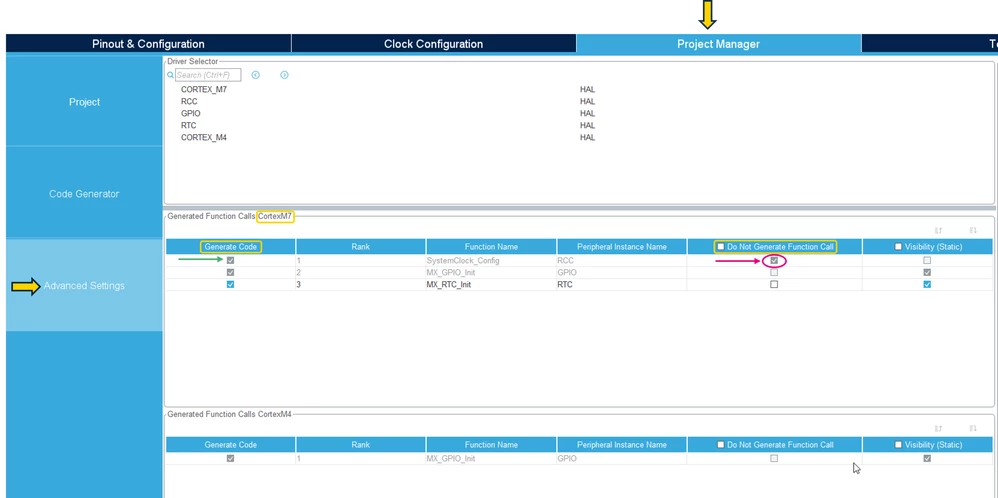Check the CortexM4 Do Not Generate Function Call header box

coord(720,445)
